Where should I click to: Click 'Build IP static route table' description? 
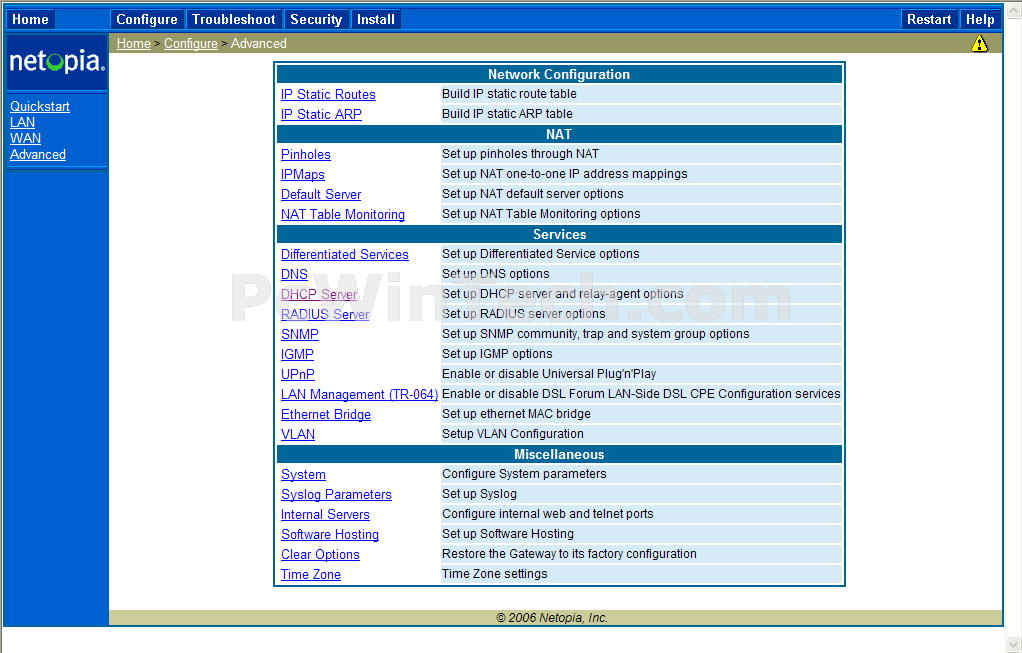point(509,94)
